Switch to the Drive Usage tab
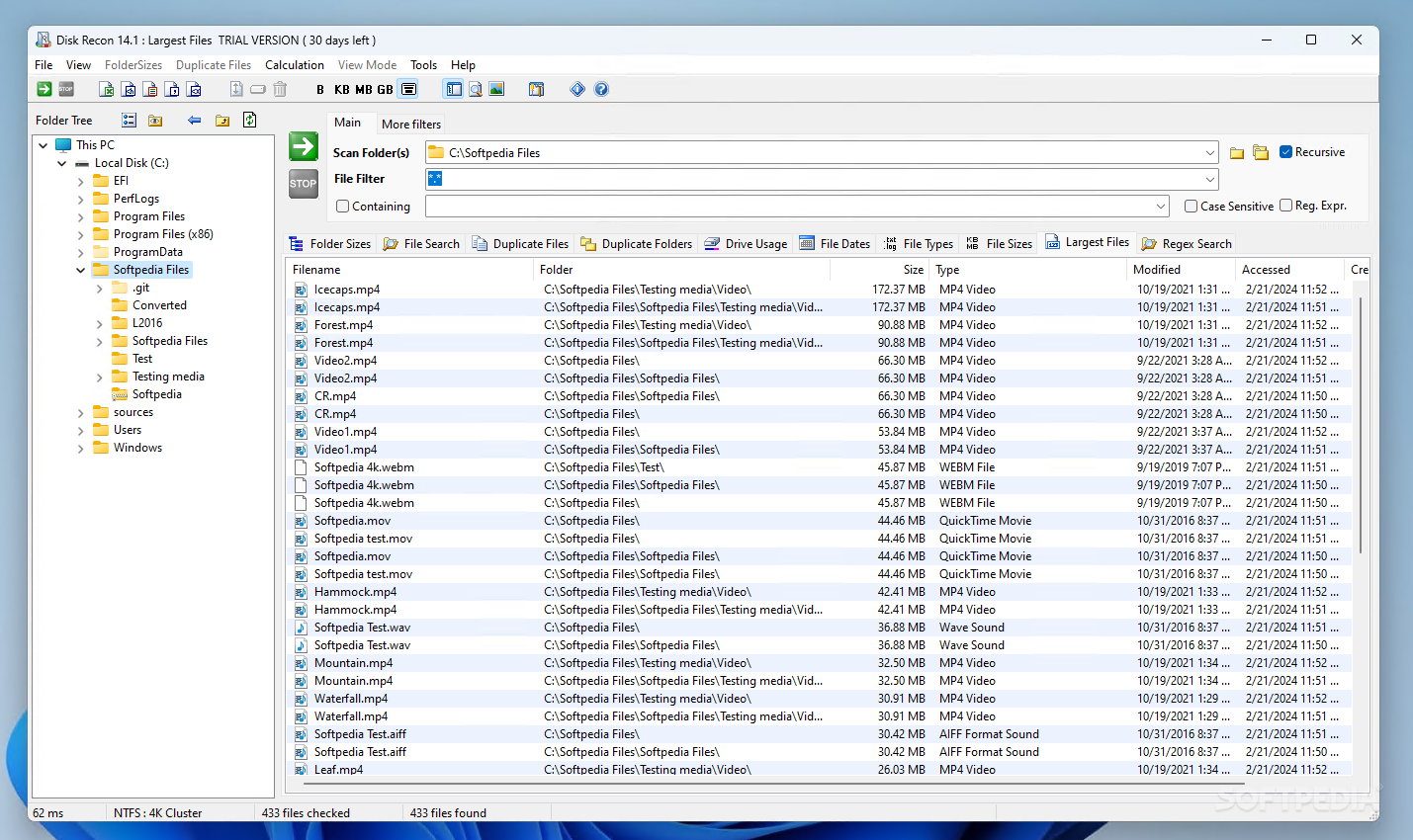The width and height of the screenshot is (1413, 840). click(x=746, y=244)
